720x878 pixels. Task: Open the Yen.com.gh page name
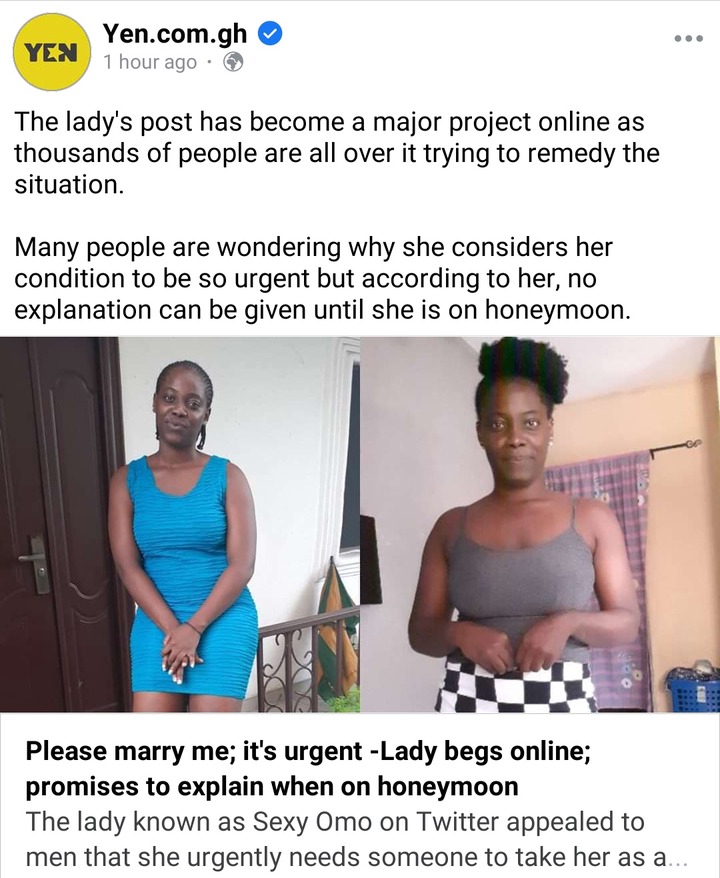175,34
